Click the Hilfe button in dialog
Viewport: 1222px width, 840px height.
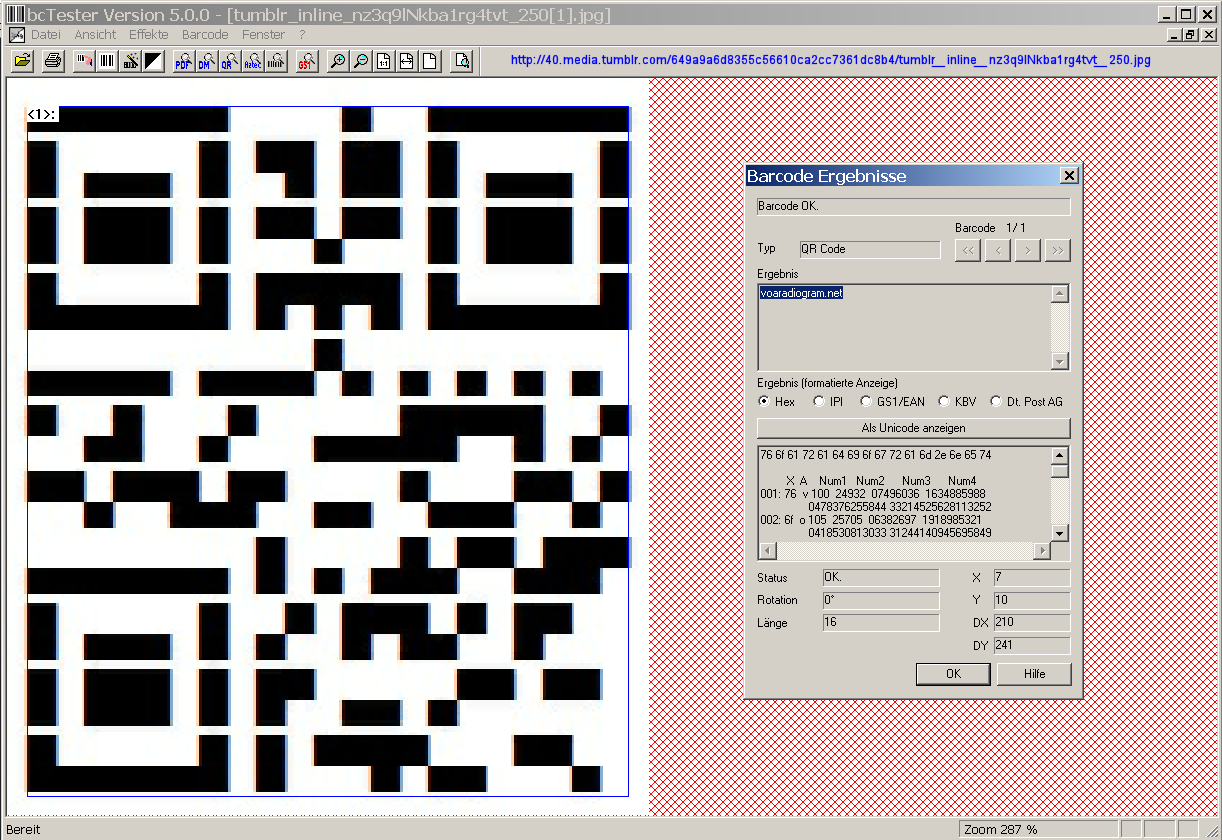pyautogui.click(x=1034, y=674)
